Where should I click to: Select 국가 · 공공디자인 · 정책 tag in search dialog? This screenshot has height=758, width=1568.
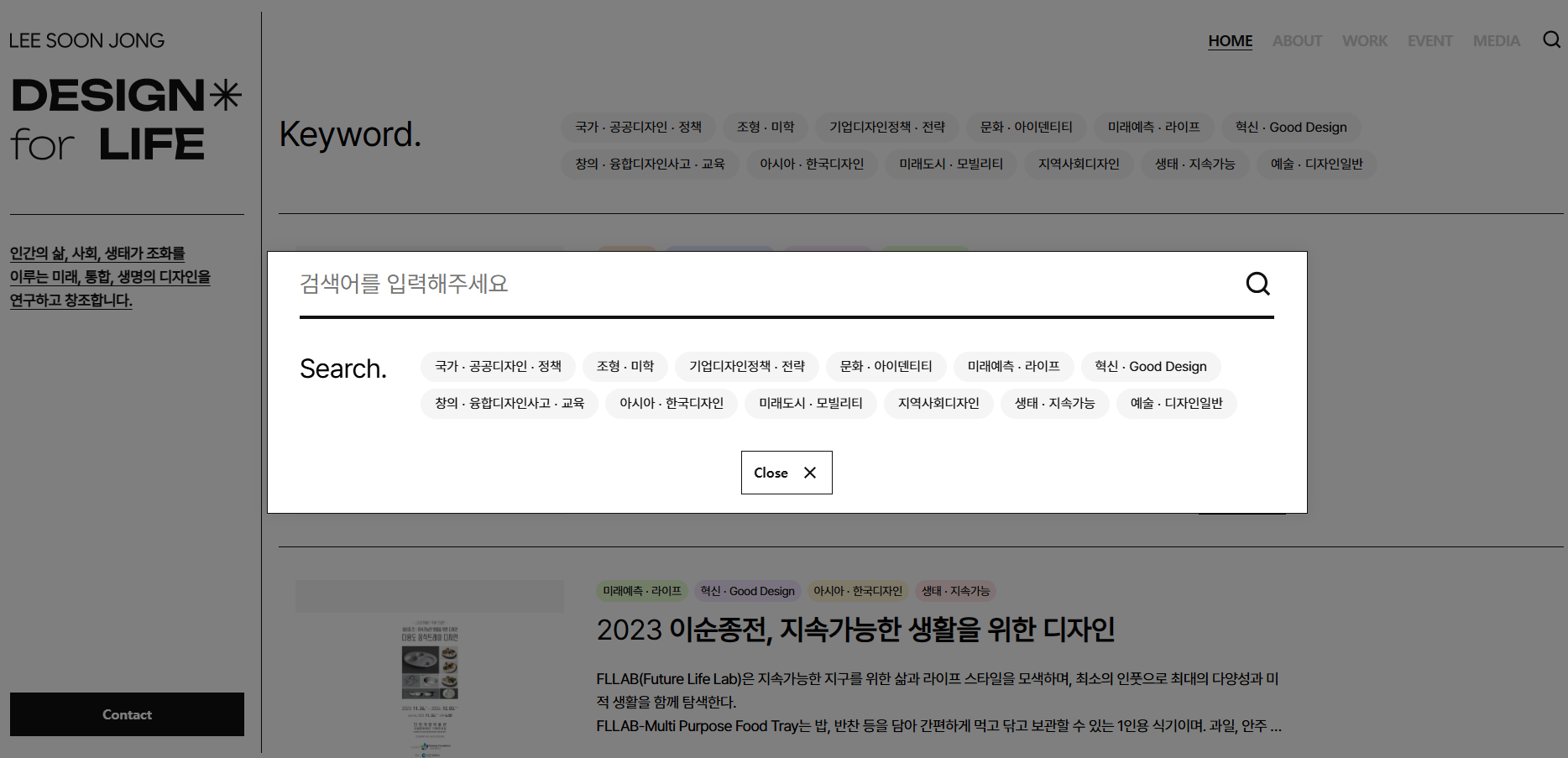498,367
